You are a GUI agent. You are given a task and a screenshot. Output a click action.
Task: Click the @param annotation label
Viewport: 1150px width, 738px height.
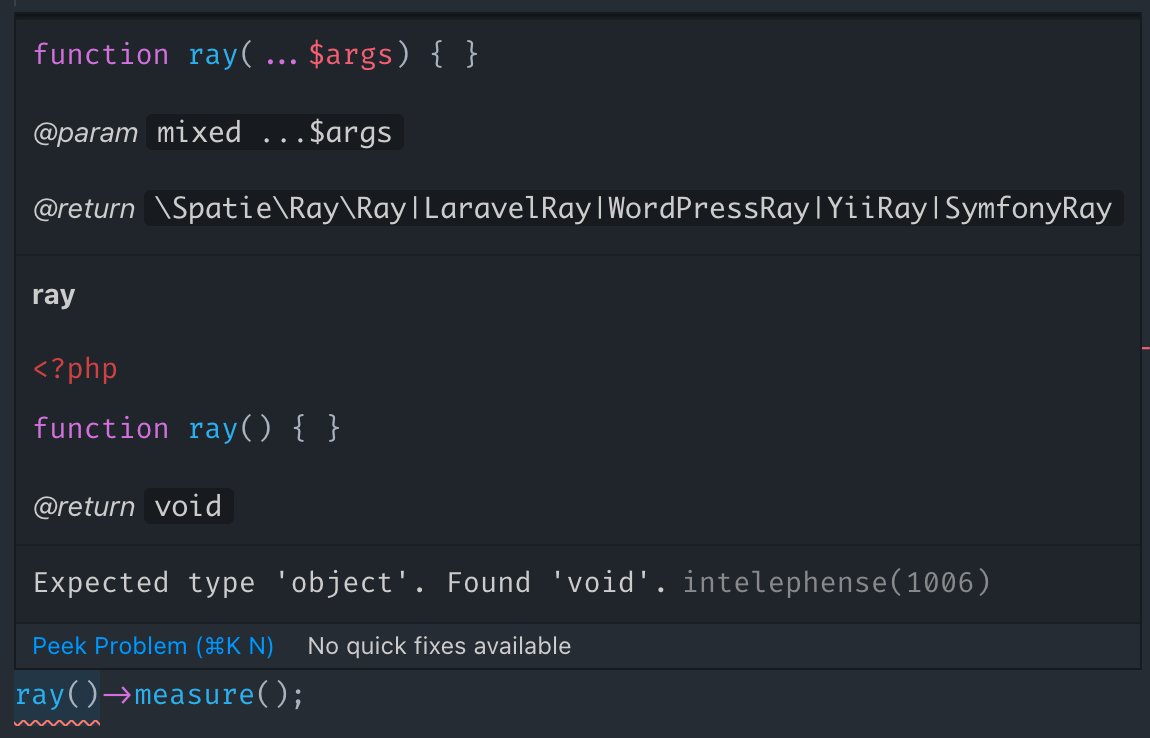pyautogui.click(x=85, y=133)
